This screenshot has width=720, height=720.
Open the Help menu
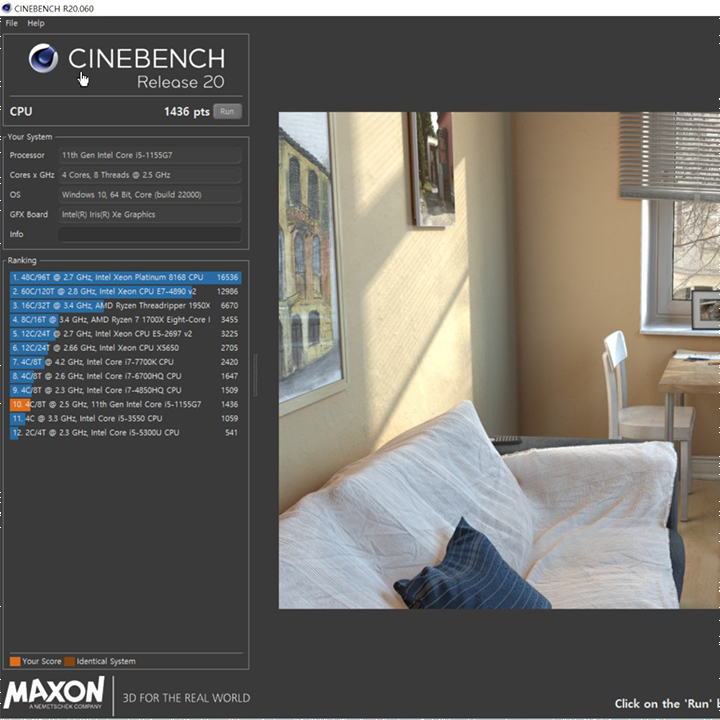pos(36,23)
